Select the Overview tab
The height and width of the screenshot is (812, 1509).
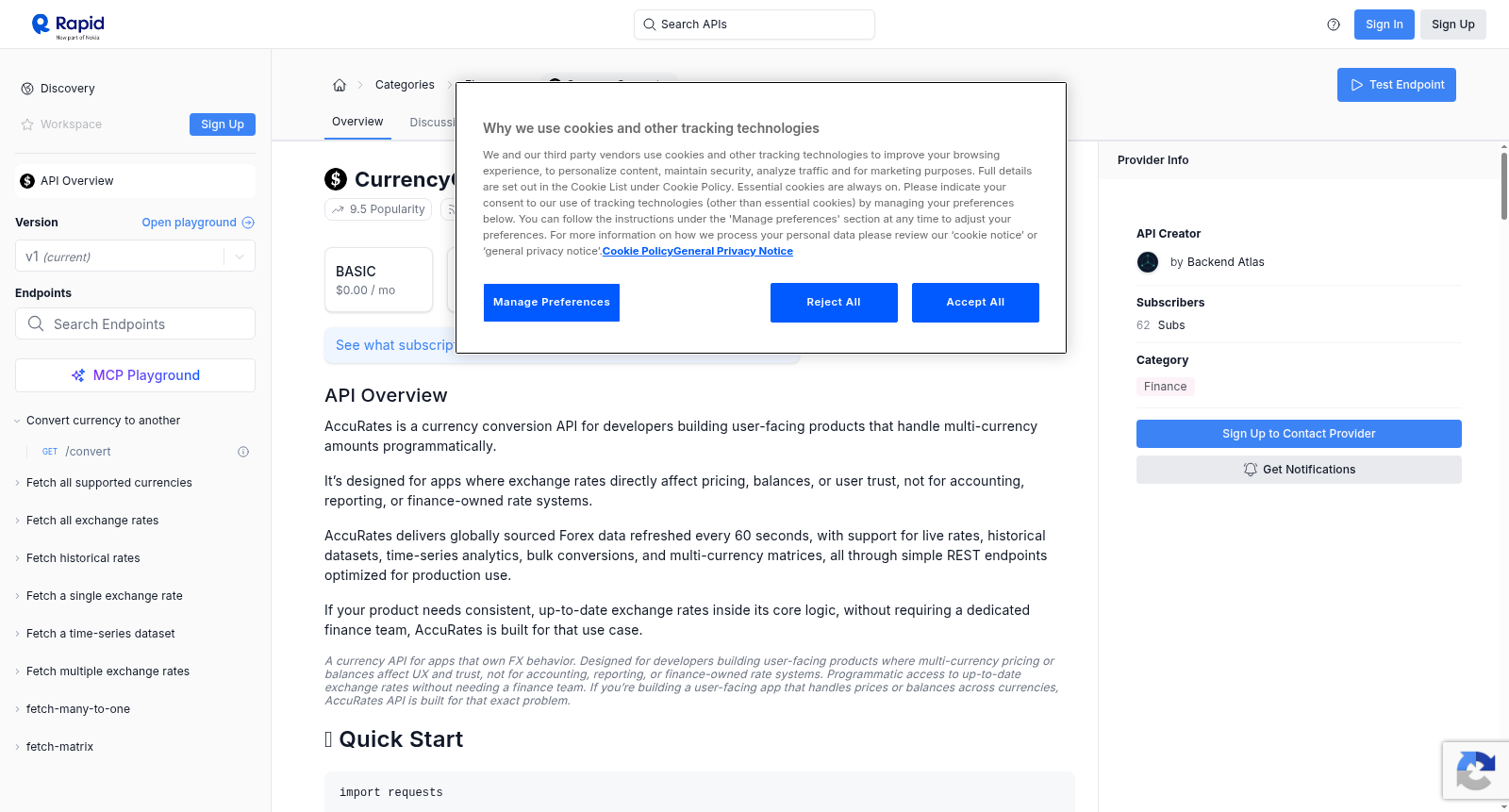coord(357,122)
